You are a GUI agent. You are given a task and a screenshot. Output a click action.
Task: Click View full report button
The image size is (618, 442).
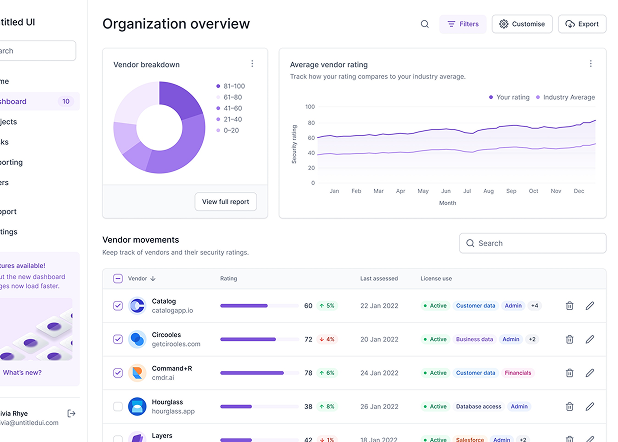pos(226,202)
